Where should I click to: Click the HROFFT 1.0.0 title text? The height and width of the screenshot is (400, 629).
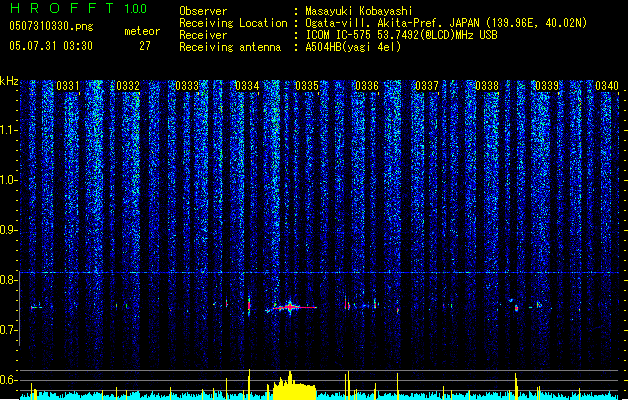pyautogui.click(x=79, y=8)
